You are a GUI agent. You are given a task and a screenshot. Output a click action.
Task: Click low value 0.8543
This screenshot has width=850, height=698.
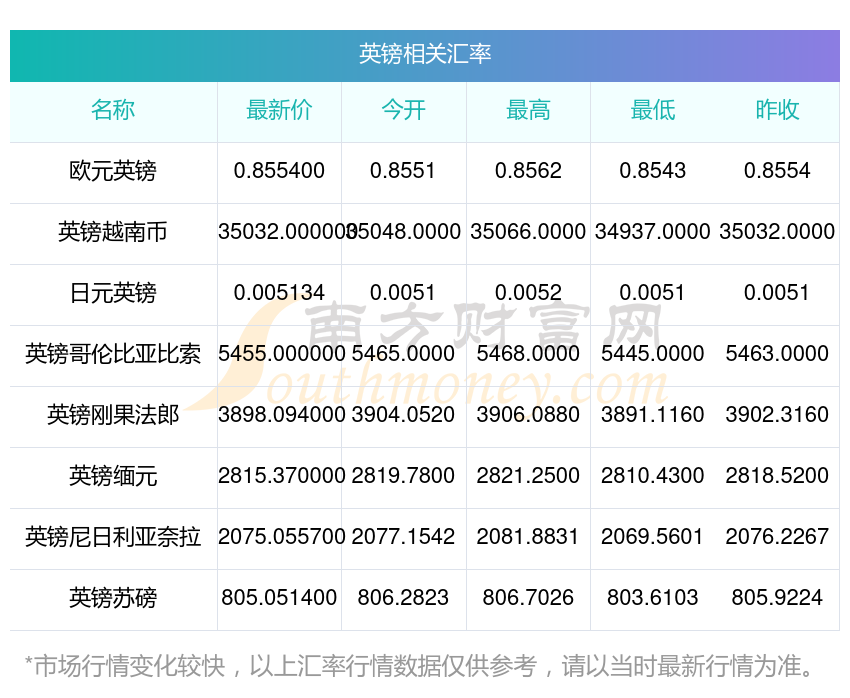point(653,171)
